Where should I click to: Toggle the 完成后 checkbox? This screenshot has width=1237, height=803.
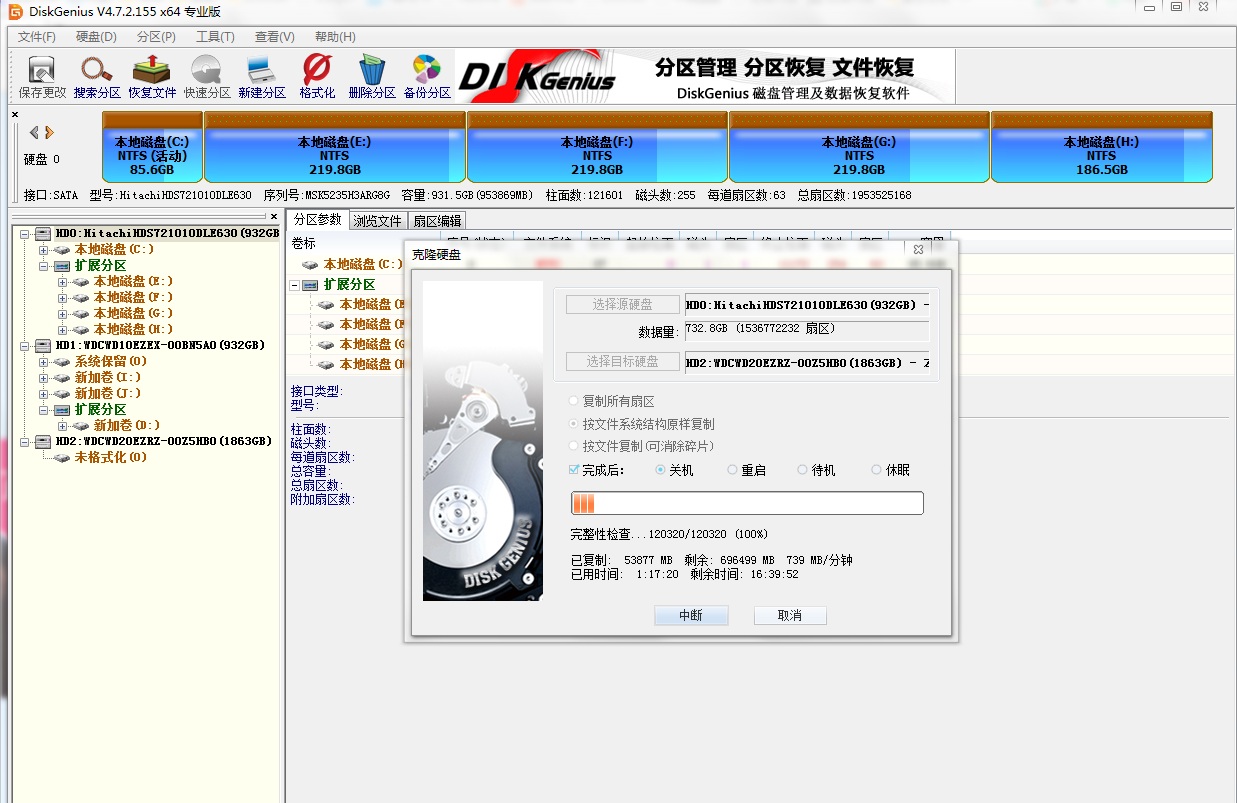pos(574,469)
